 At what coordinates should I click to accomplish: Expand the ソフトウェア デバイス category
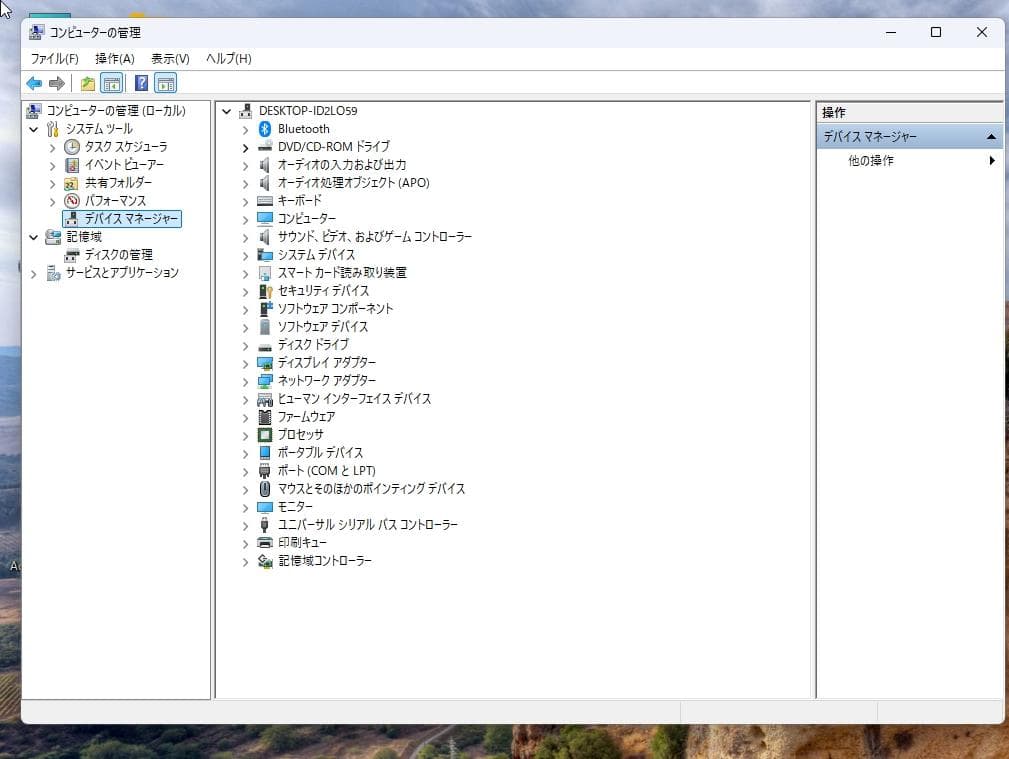tap(245, 328)
